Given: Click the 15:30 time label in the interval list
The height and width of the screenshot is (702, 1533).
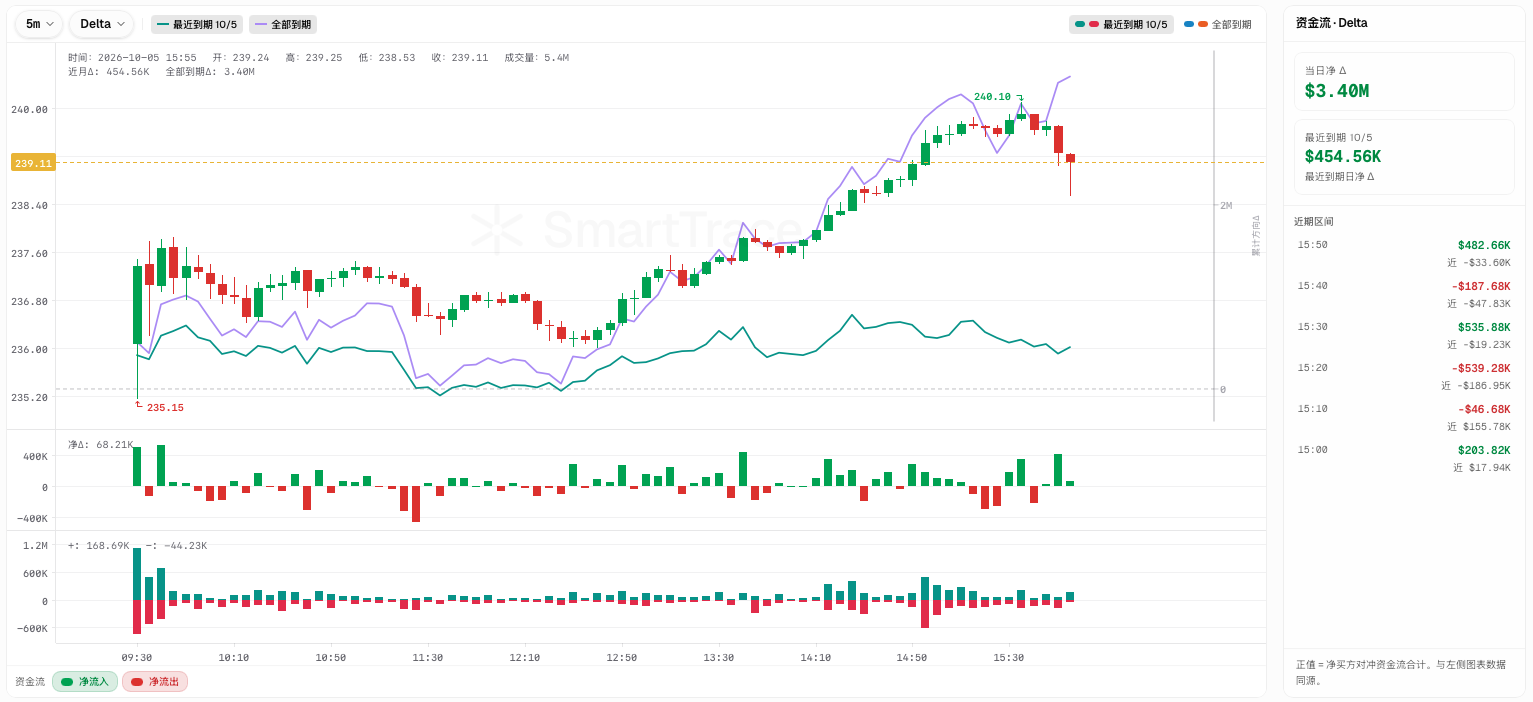Looking at the screenshot, I should 1313,327.
